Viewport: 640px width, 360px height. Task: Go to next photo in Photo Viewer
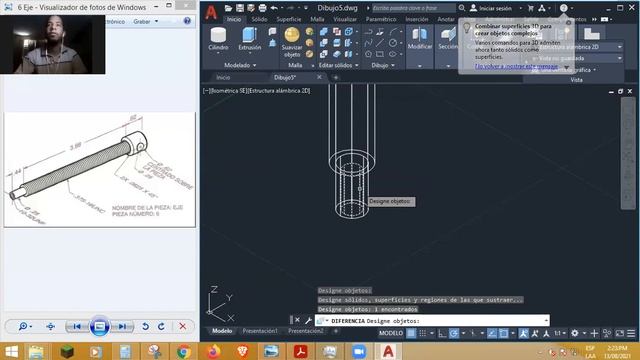(122, 326)
